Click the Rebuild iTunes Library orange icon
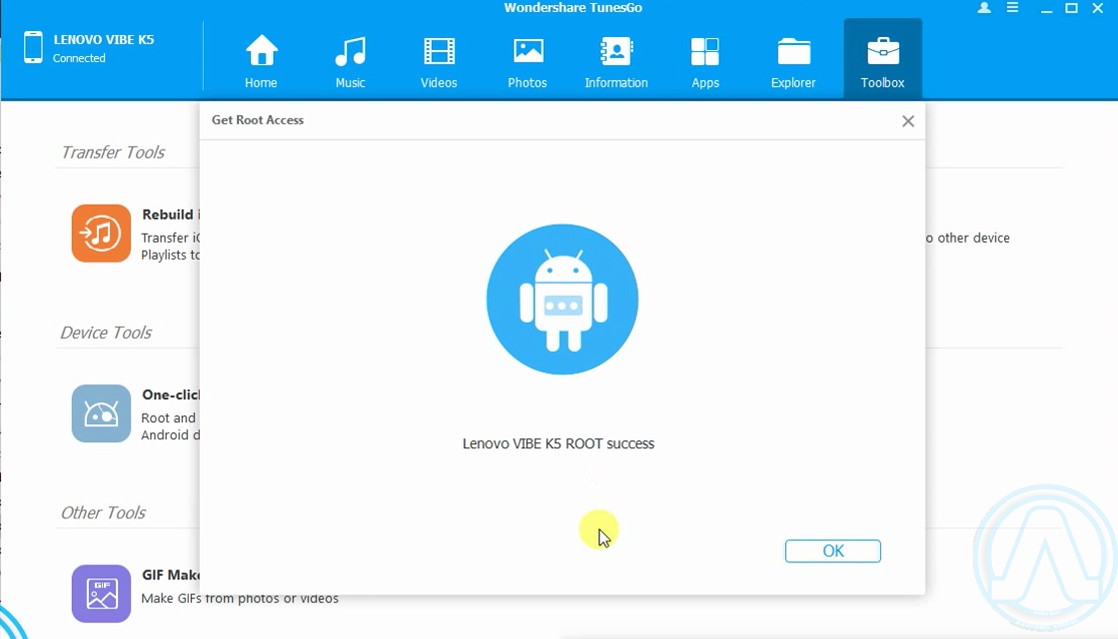Viewport: 1118px width, 639px height. tap(101, 233)
